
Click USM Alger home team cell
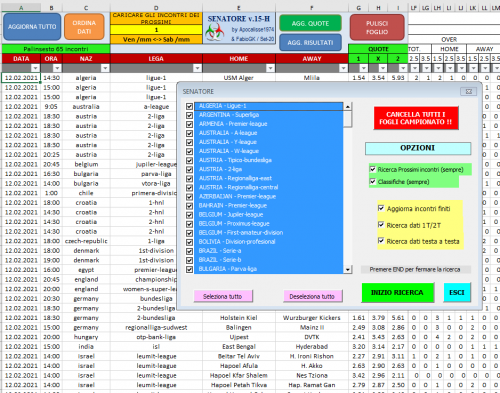point(239,78)
